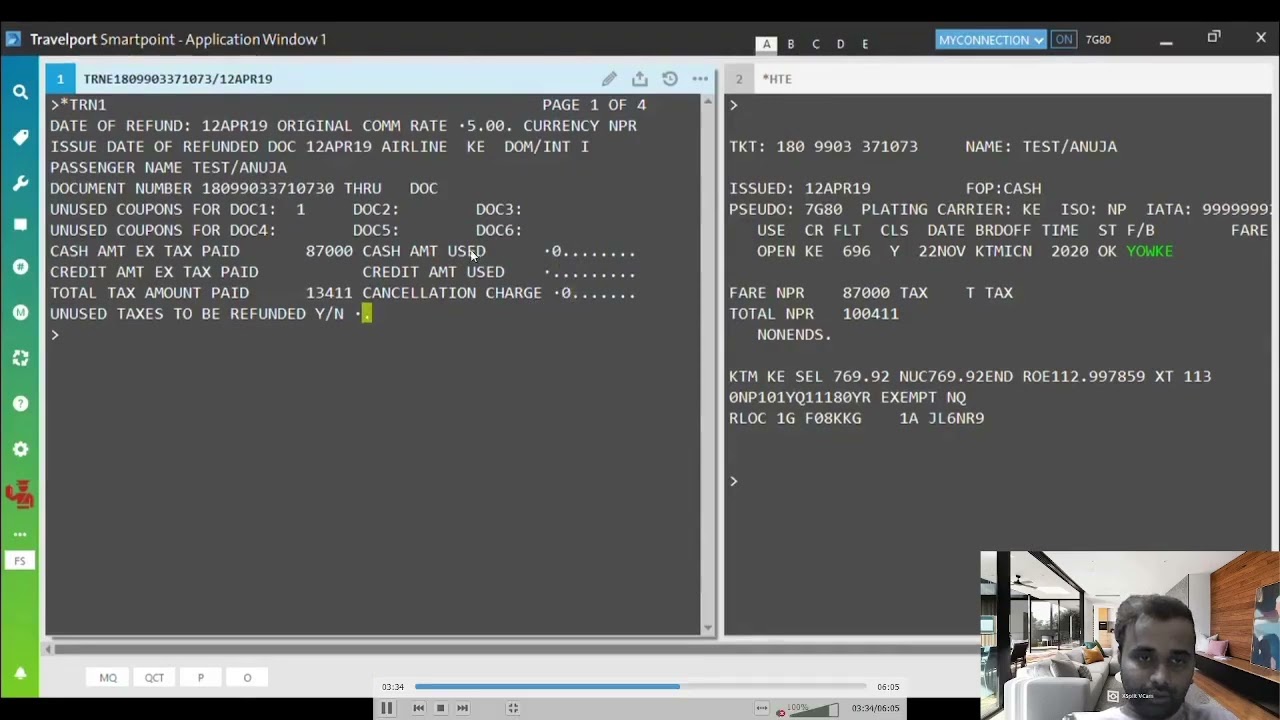Switch to work area D

pyautogui.click(x=841, y=44)
